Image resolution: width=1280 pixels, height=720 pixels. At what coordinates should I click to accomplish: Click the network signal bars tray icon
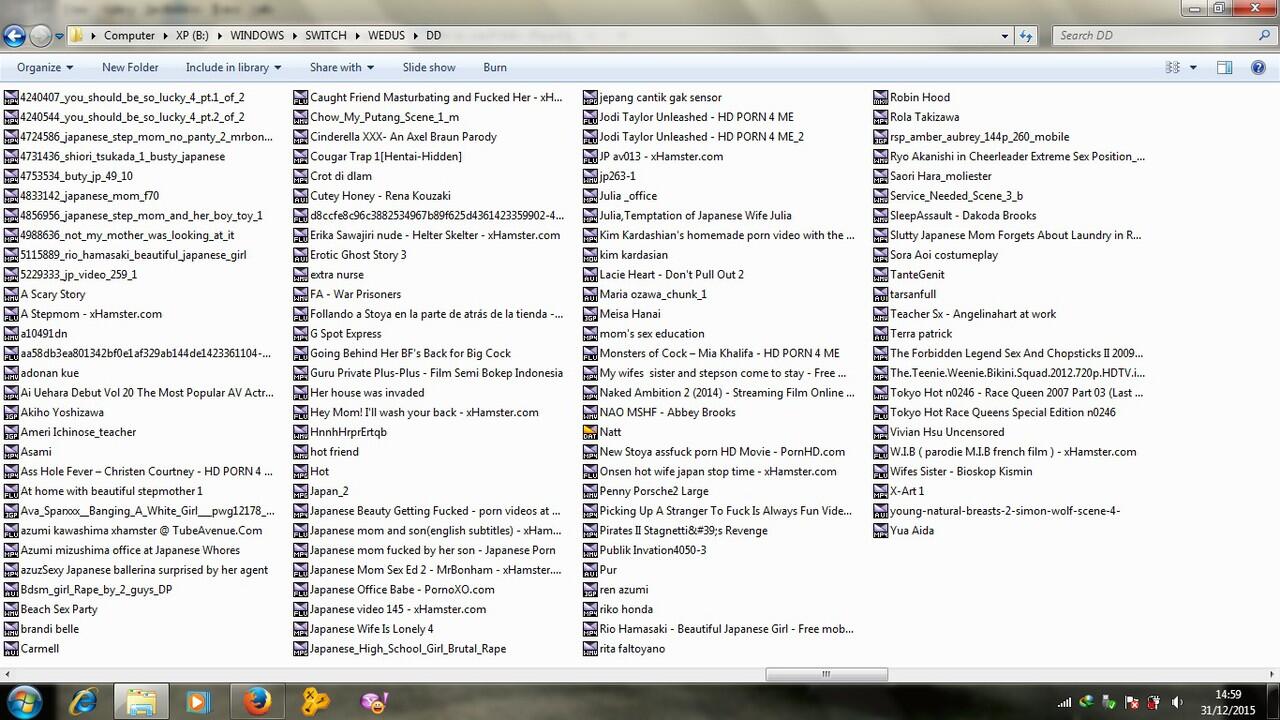pos(1064,702)
